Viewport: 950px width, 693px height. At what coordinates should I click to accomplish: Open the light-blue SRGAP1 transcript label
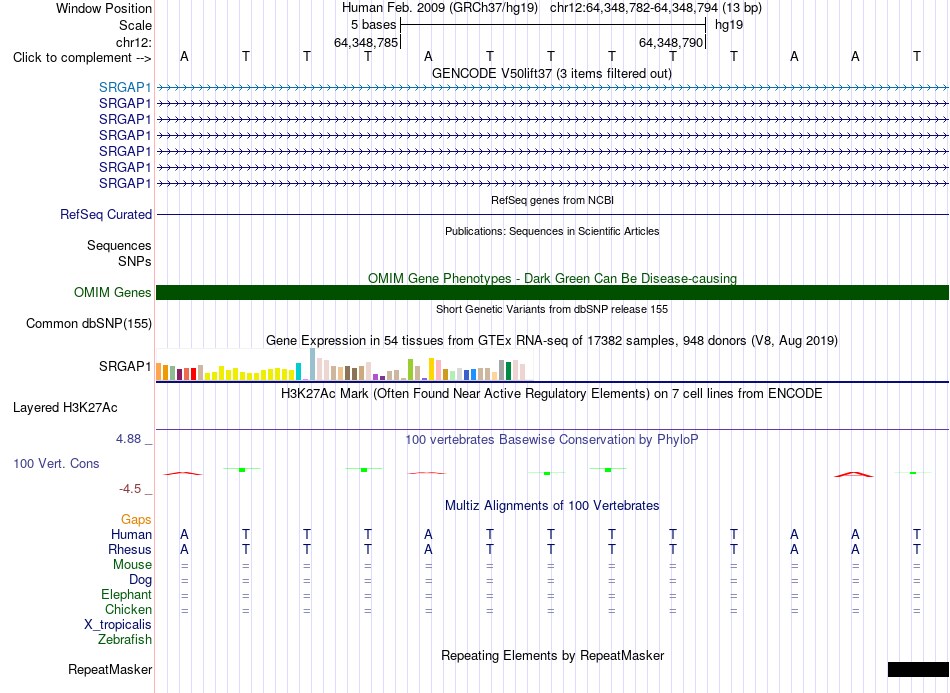[125, 88]
